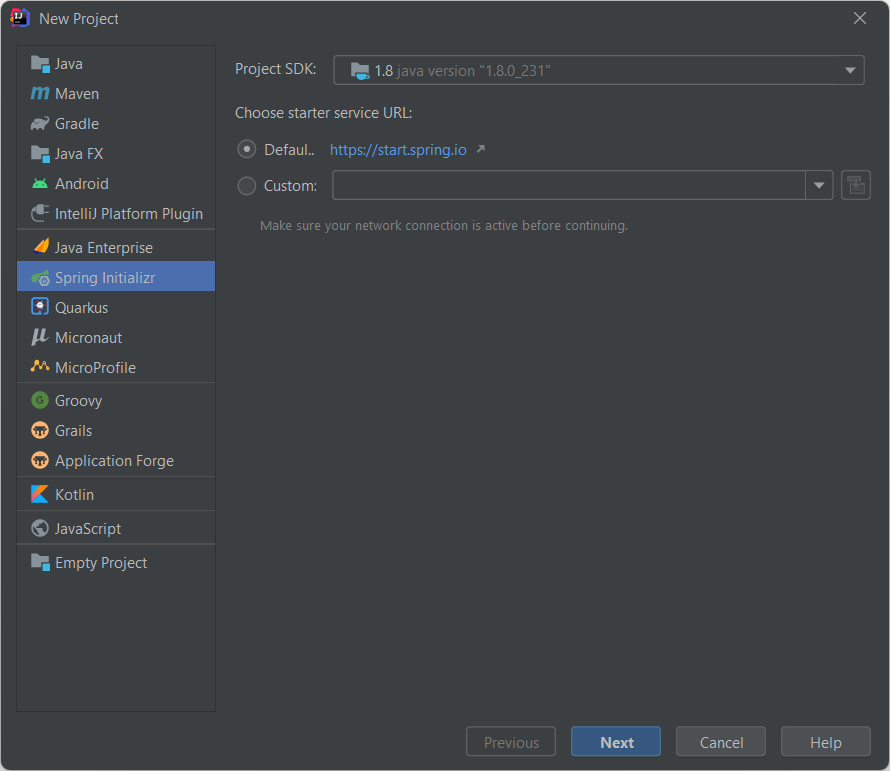Select the Maven project generator icon
The width and height of the screenshot is (890, 771).
click(x=40, y=93)
